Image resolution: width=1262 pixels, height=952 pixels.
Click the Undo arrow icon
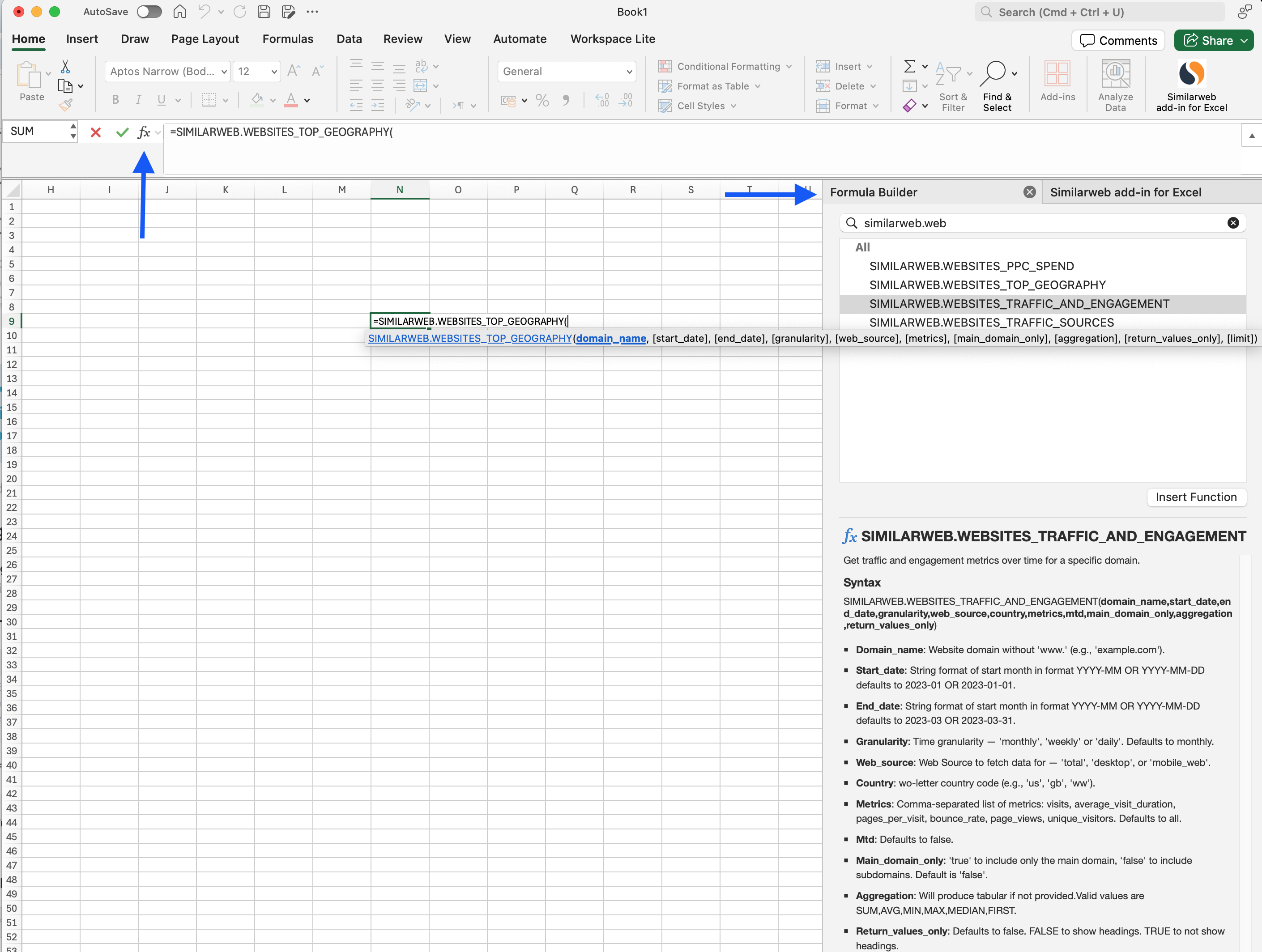pyautogui.click(x=204, y=12)
